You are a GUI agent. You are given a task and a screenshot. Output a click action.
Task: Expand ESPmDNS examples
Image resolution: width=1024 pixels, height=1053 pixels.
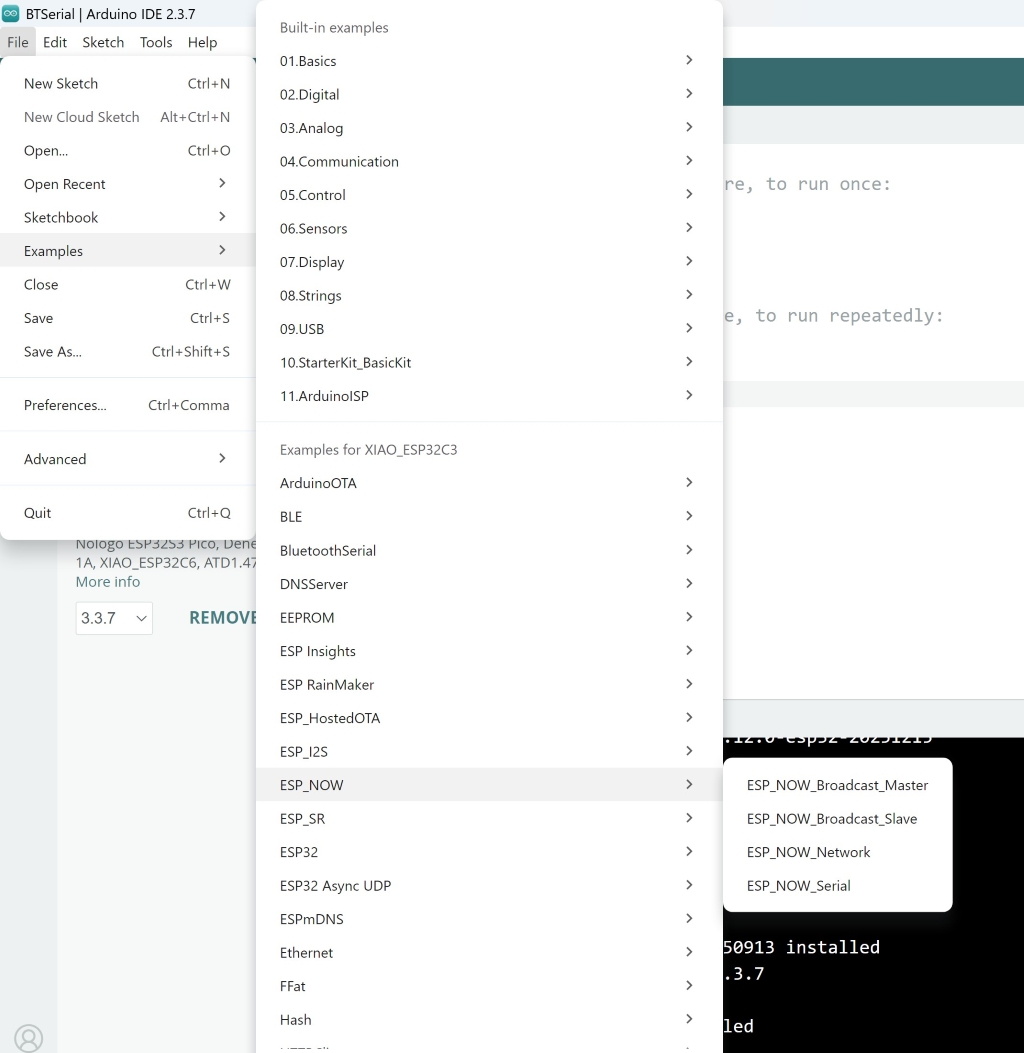[x=489, y=919]
